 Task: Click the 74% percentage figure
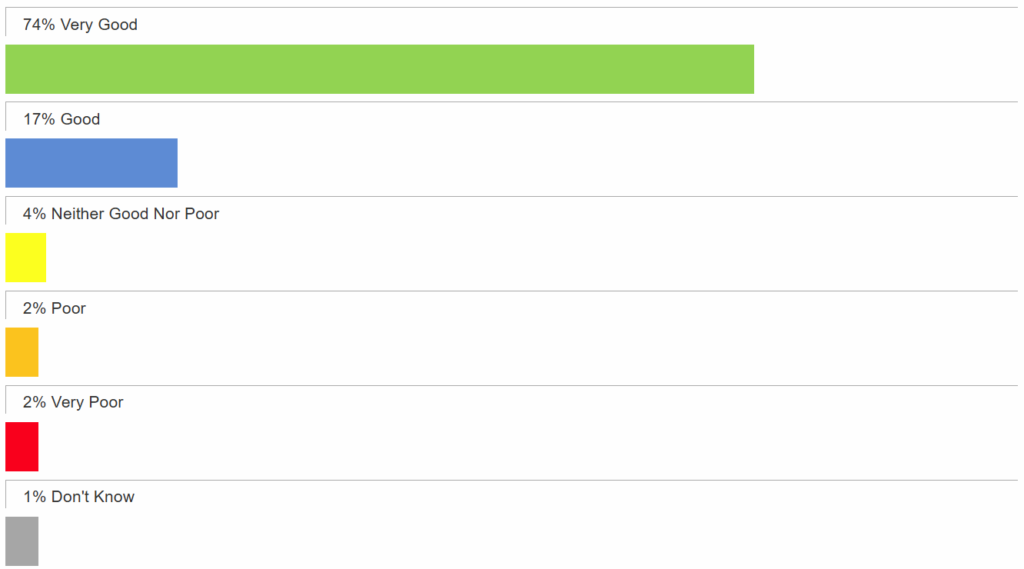tap(39, 24)
